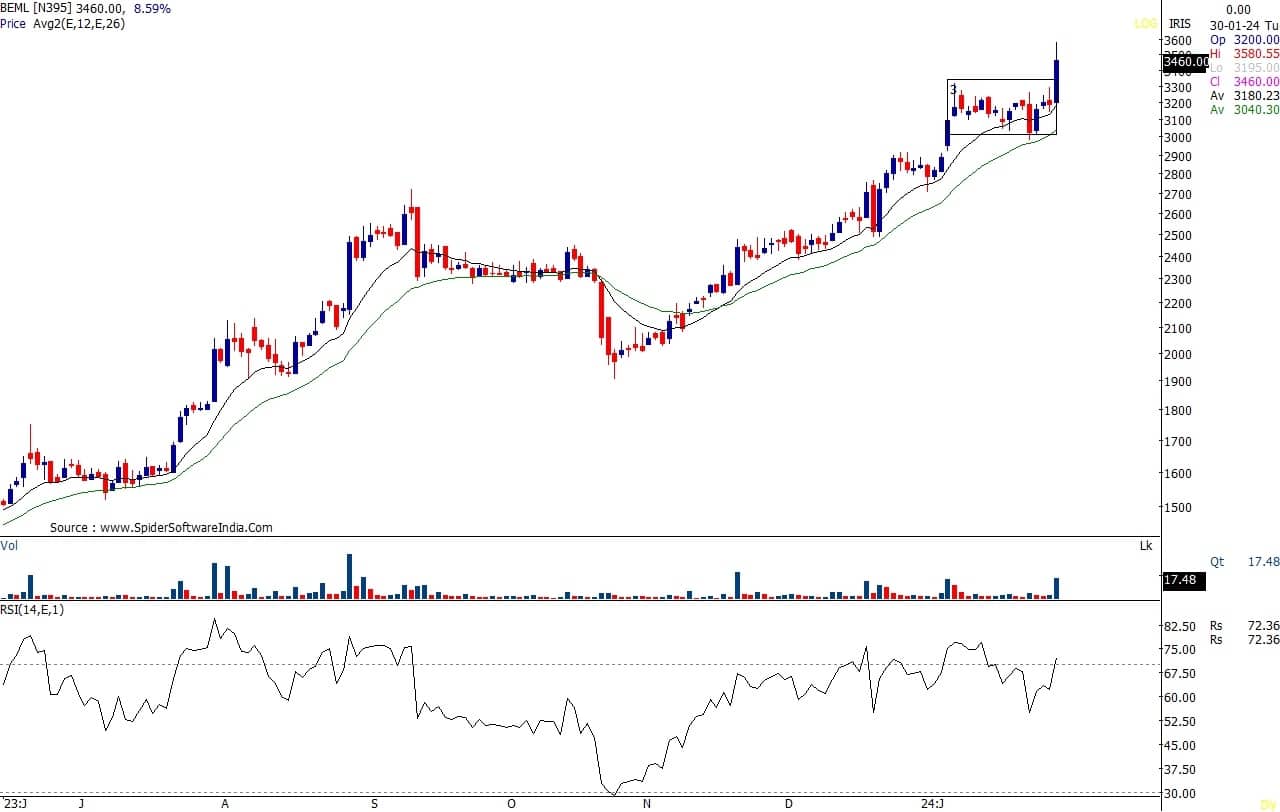Click the 2800 price axis label
1280x812 pixels.
coord(1177,175)
